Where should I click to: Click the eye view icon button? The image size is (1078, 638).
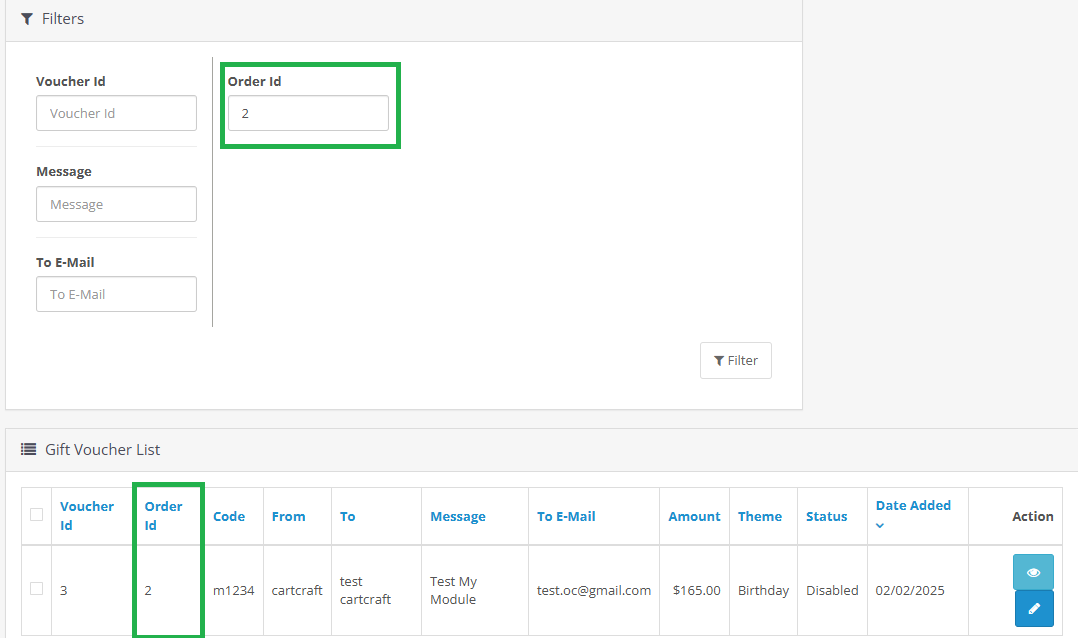pyautogui.click(x=1033, y=572)
